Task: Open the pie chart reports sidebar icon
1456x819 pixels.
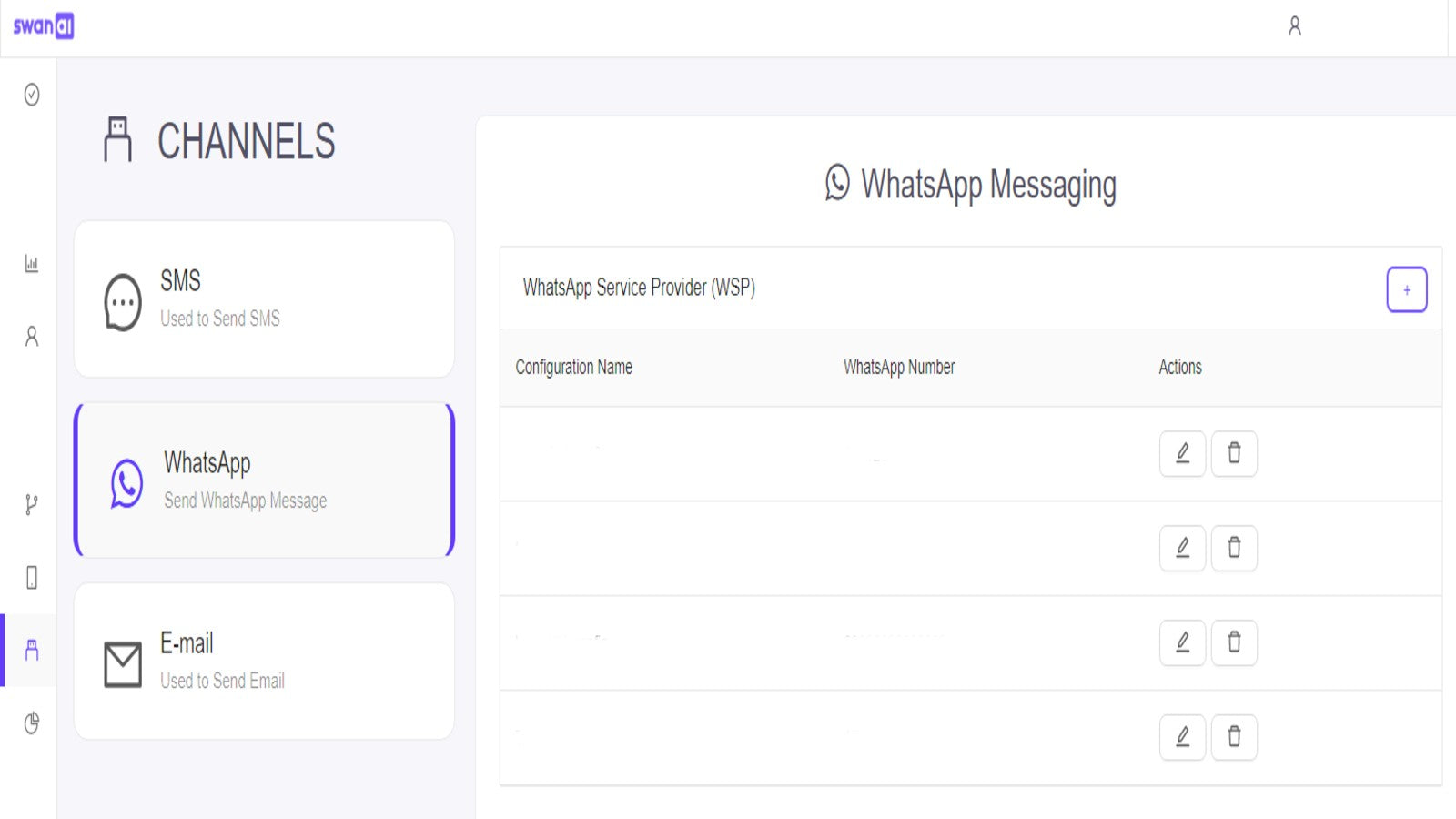Action: pyautogui.click(x=32, y=723)
